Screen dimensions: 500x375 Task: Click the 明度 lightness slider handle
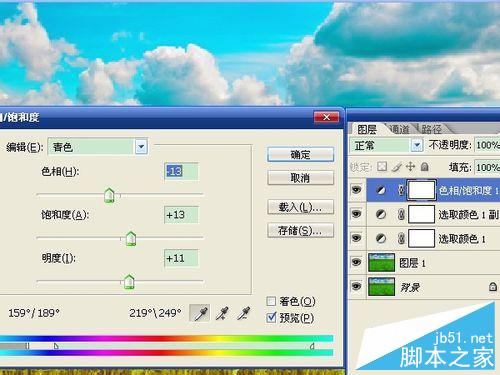tap(129, 282)
